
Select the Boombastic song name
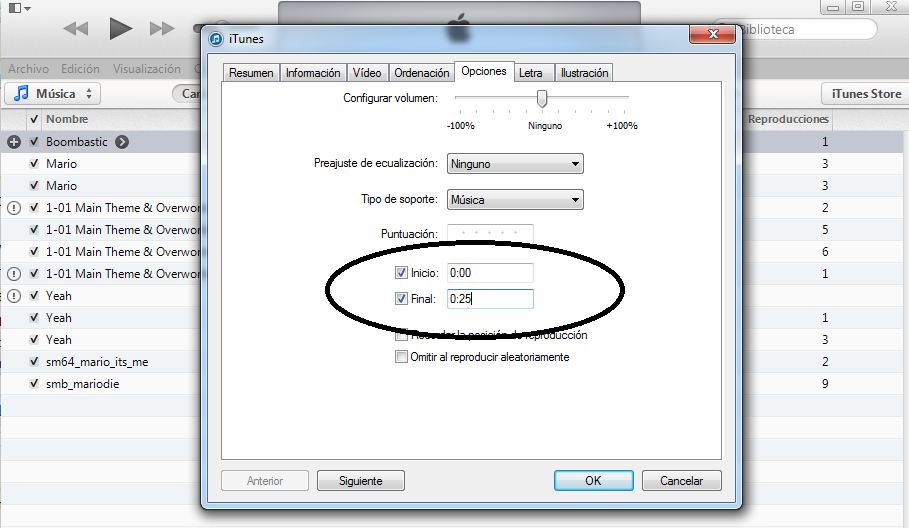pos(77,141)
